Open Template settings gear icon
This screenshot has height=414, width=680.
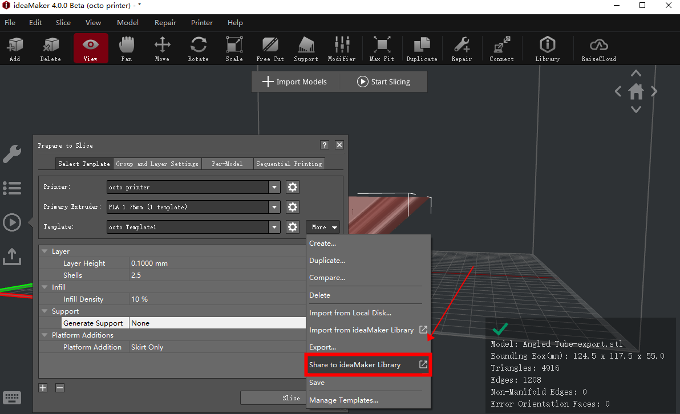click(x=293, y=227)
